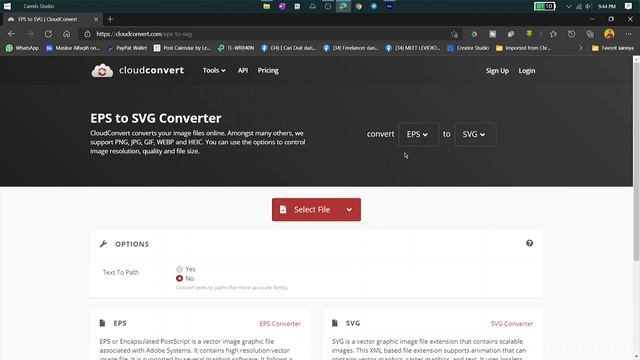Open the Imported from Chrome bookmarks folder
The image size is (640, 360).
pyautogui.click(x=523, y=48)
